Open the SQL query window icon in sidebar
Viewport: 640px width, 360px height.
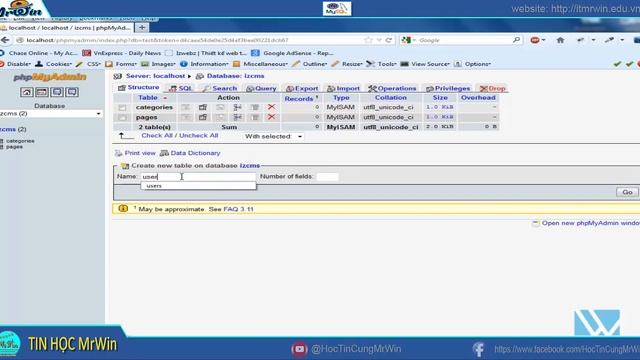click(42, 92)
